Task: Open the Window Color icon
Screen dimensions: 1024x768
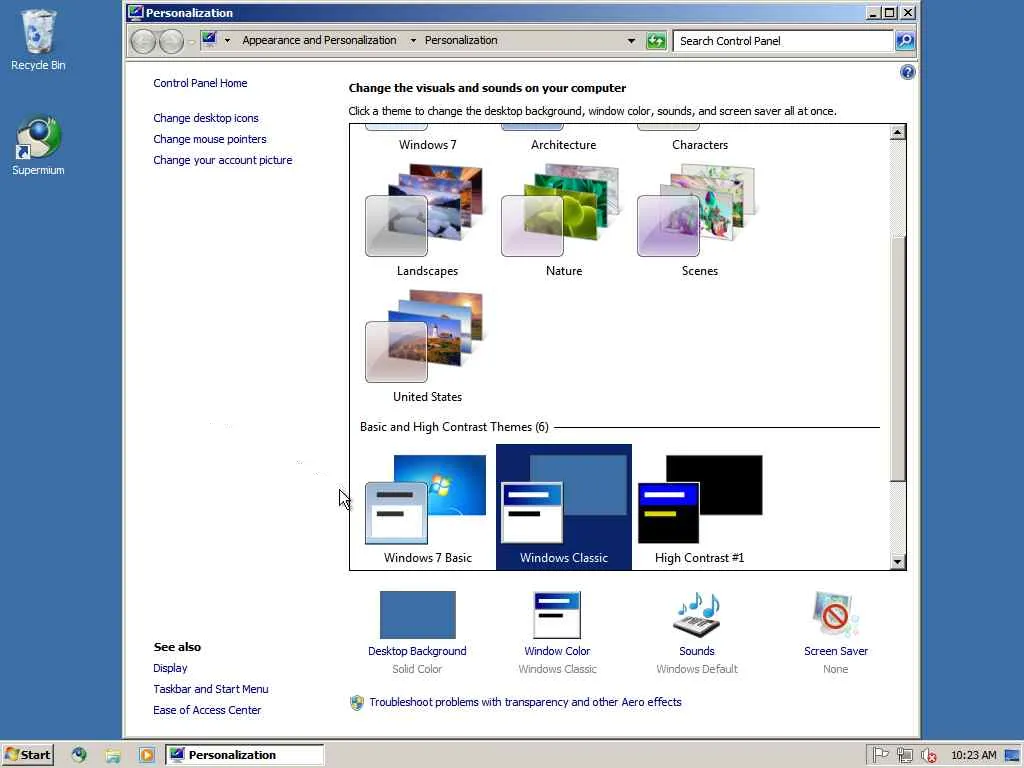Action: [557, 615]
